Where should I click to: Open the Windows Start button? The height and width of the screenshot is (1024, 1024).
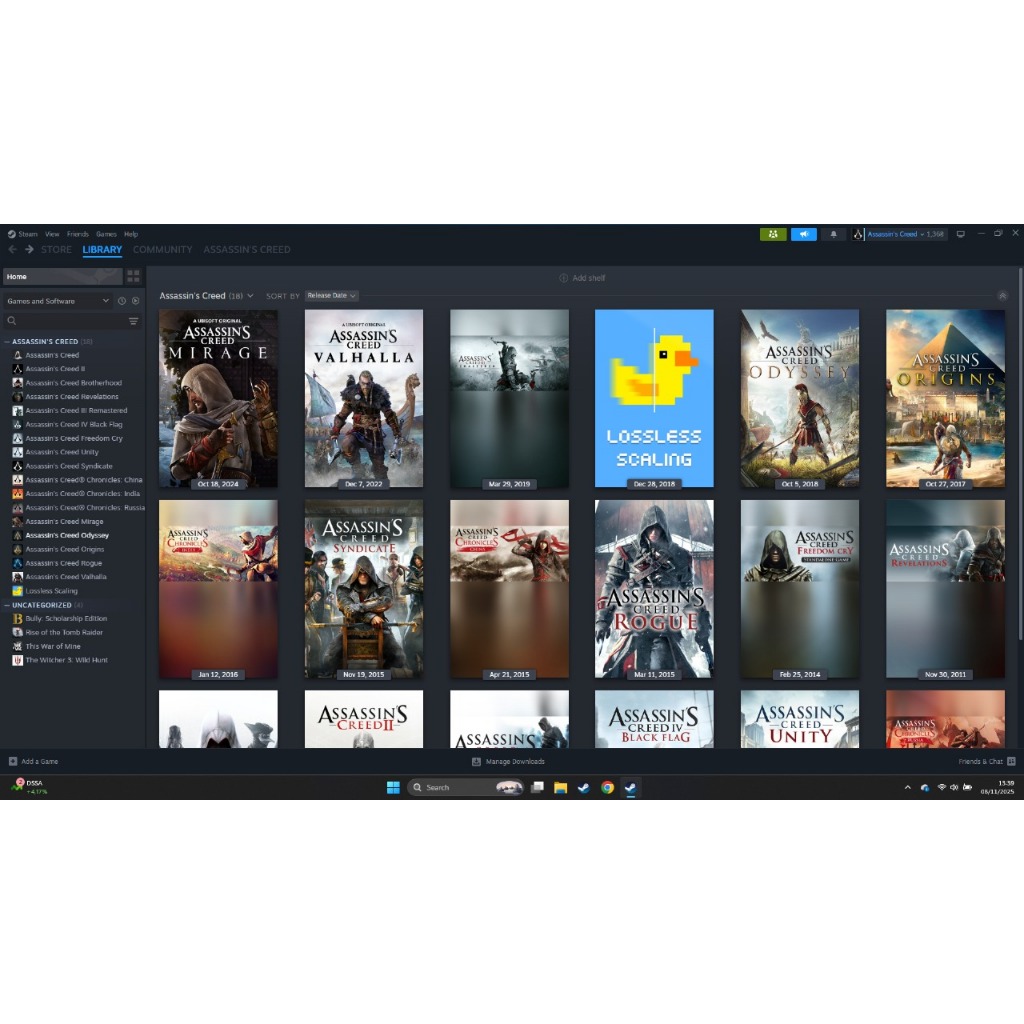[393, 788]
